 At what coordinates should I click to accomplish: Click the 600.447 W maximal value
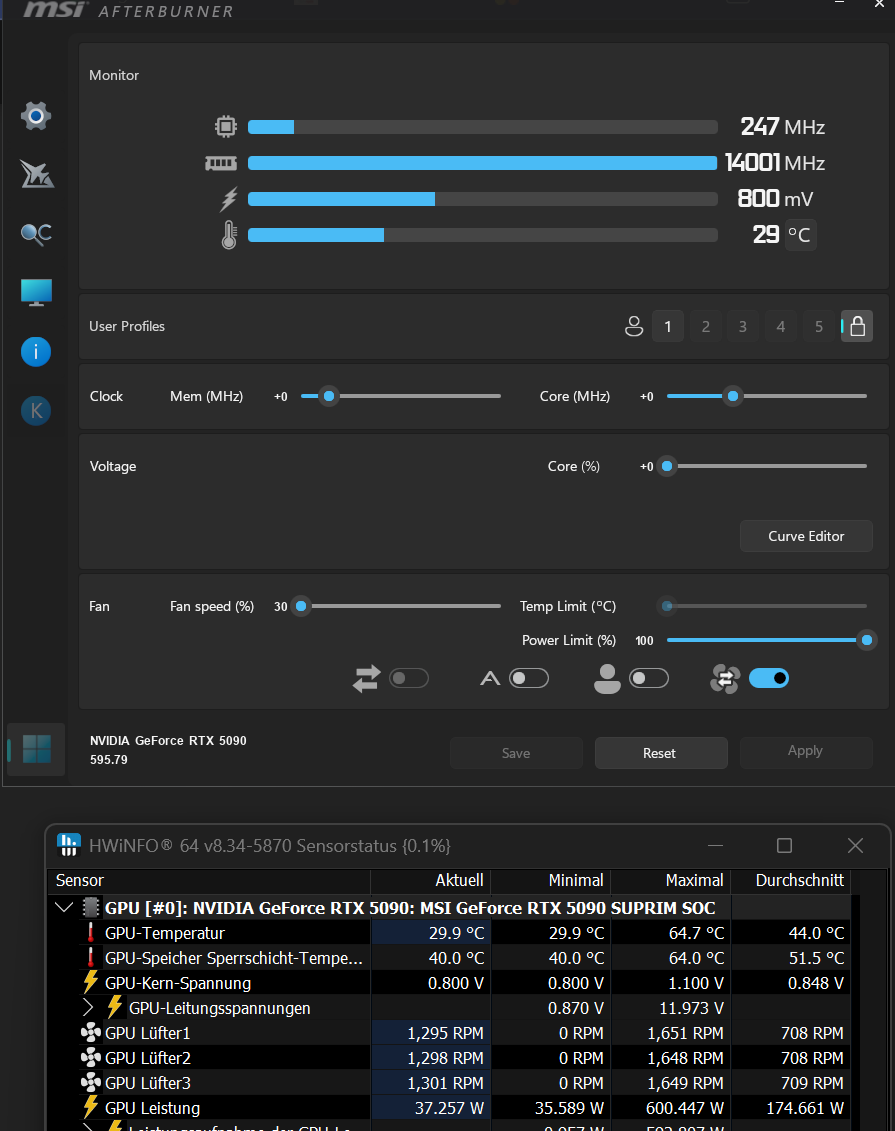point(685,1108)
